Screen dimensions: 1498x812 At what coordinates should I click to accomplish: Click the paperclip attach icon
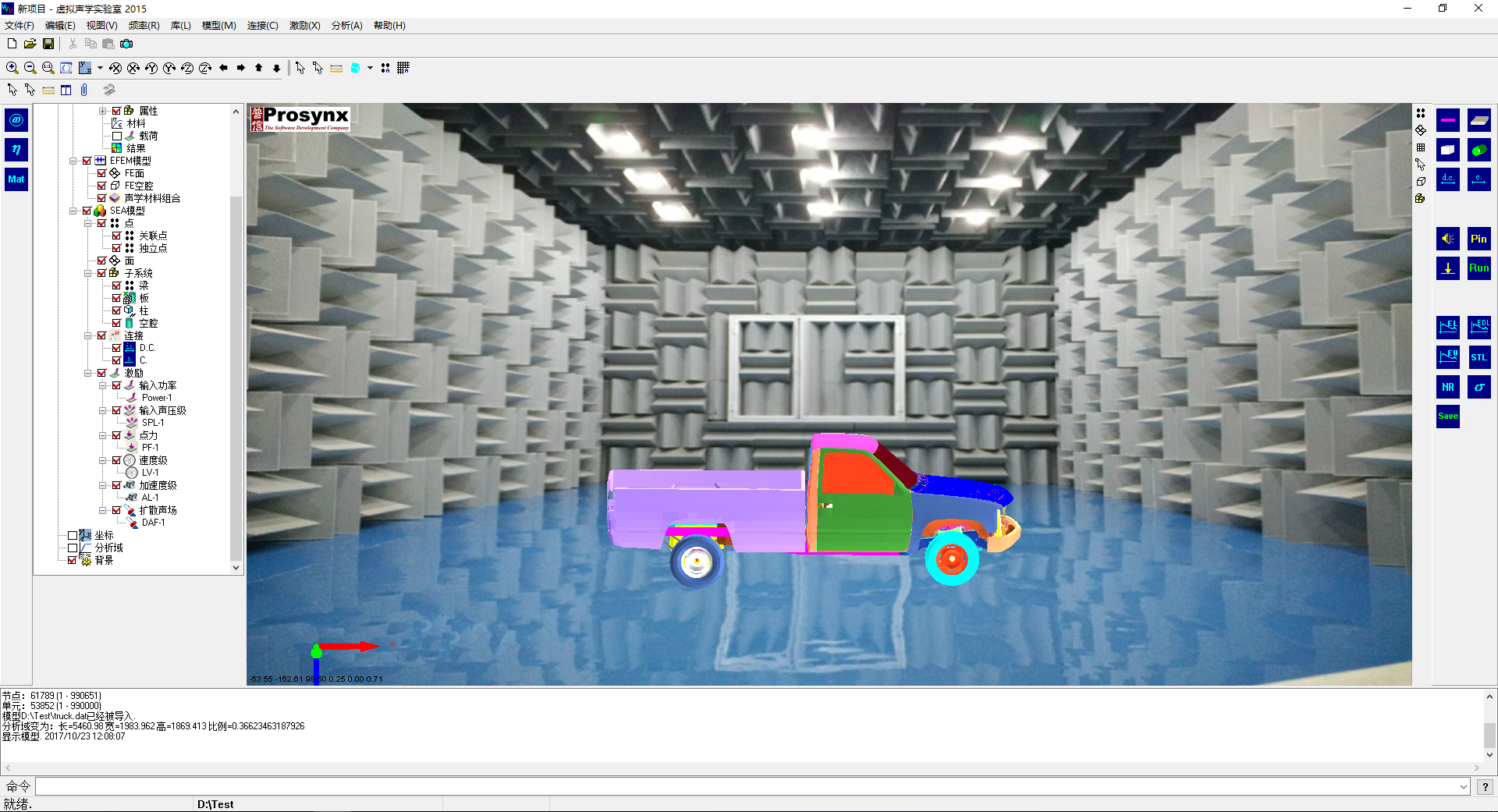(84, 90)
